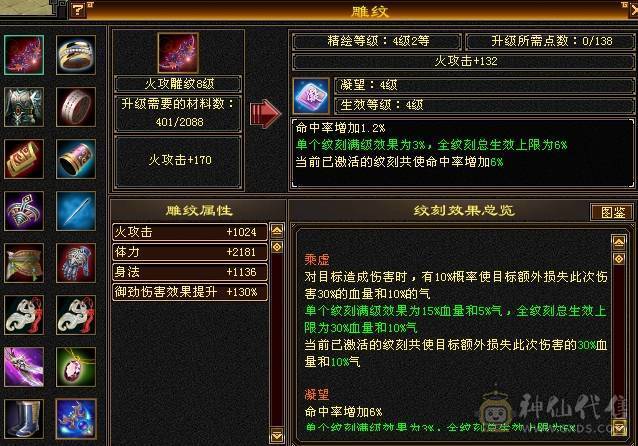The width and height of the screenshot is (638, 446).
Task: Select the 御劲伤害效果提升 attribute row
Action: click(x=190, y=292)
